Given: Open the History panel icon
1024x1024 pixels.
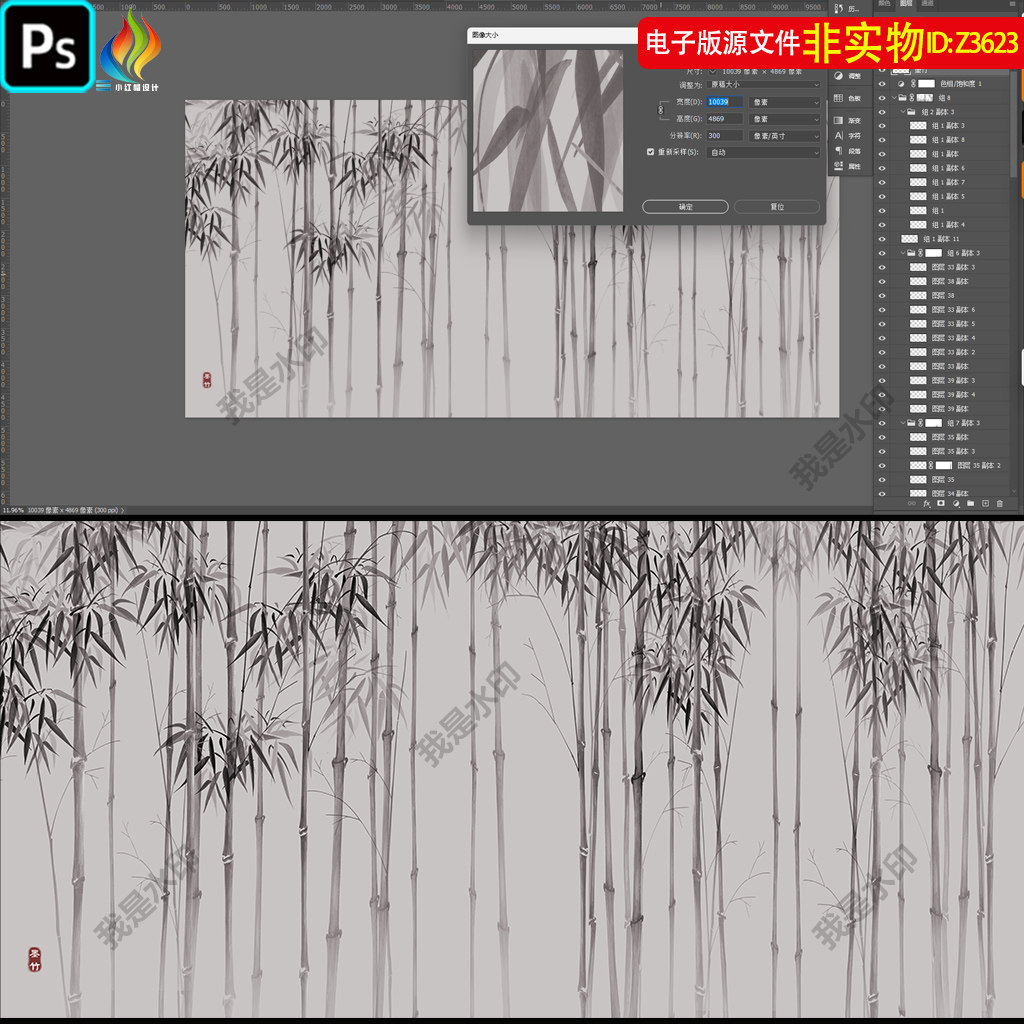Looking at the screenshot, I should [839, 8].
